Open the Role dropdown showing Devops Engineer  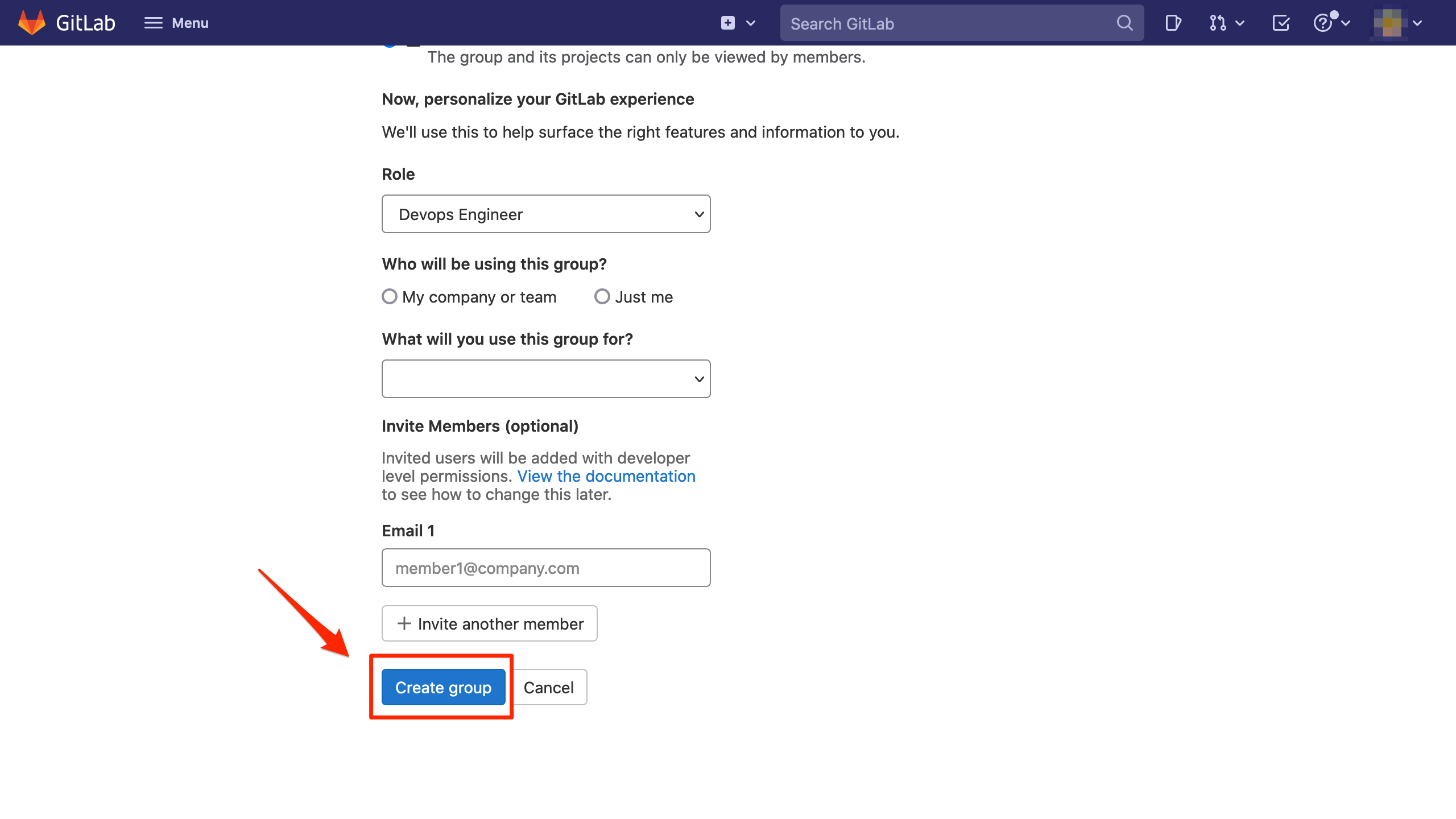(545, 214)
